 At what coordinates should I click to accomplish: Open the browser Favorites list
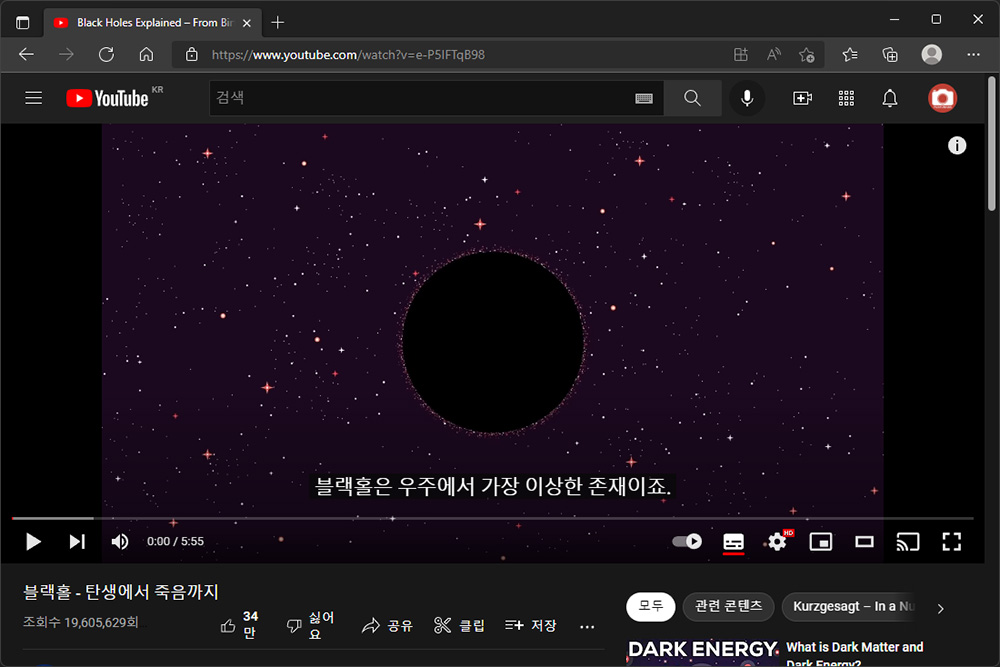tap(849, 55)
